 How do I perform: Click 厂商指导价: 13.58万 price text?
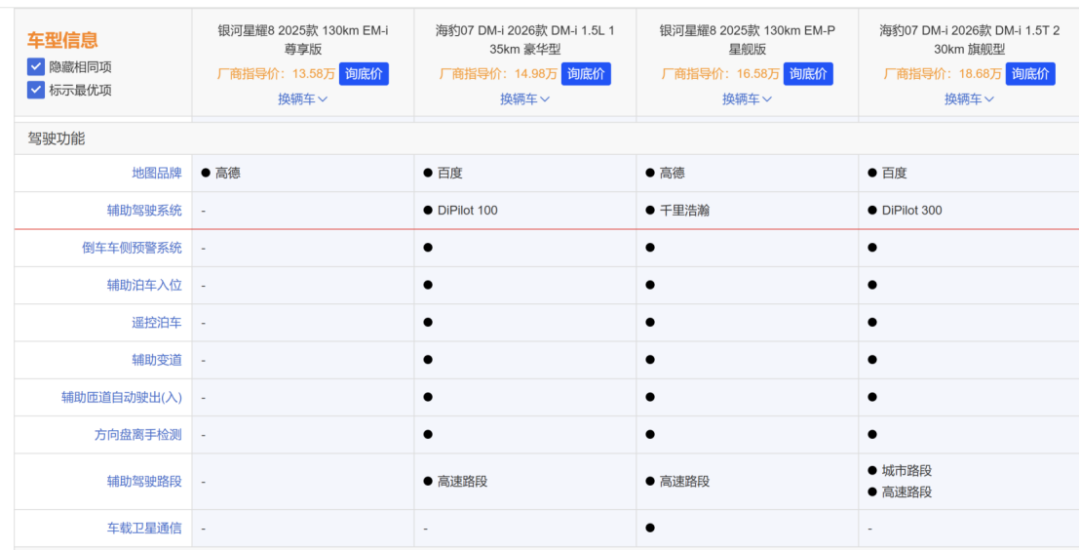pos(276,74)
